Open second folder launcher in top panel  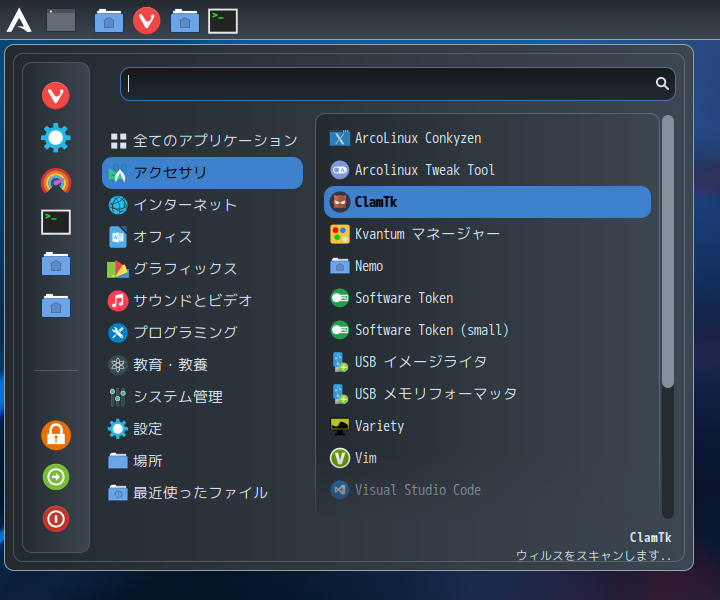pyautogui.click(x=185, y=21)
